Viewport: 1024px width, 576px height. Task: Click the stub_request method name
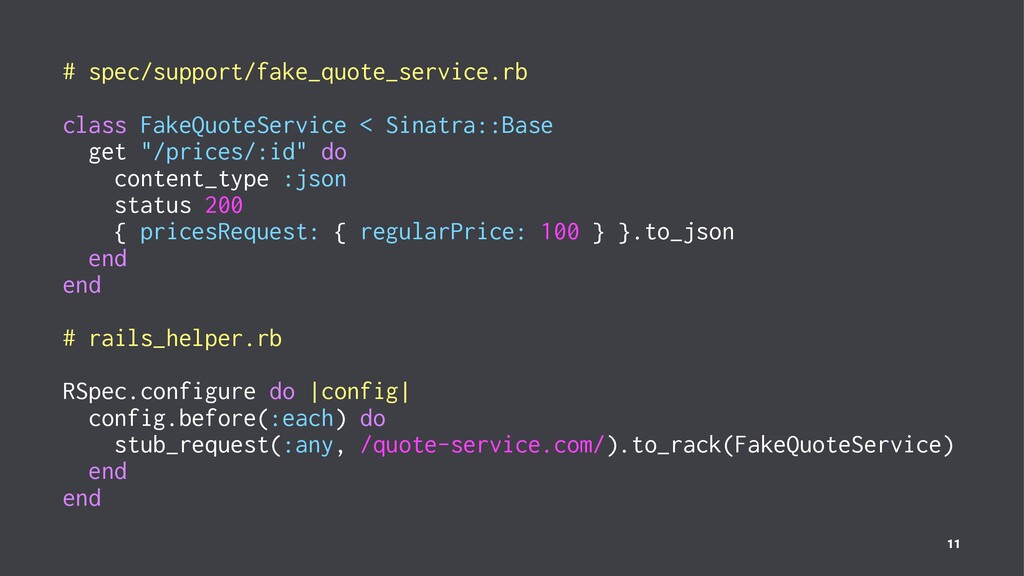(x=191, y=445)
